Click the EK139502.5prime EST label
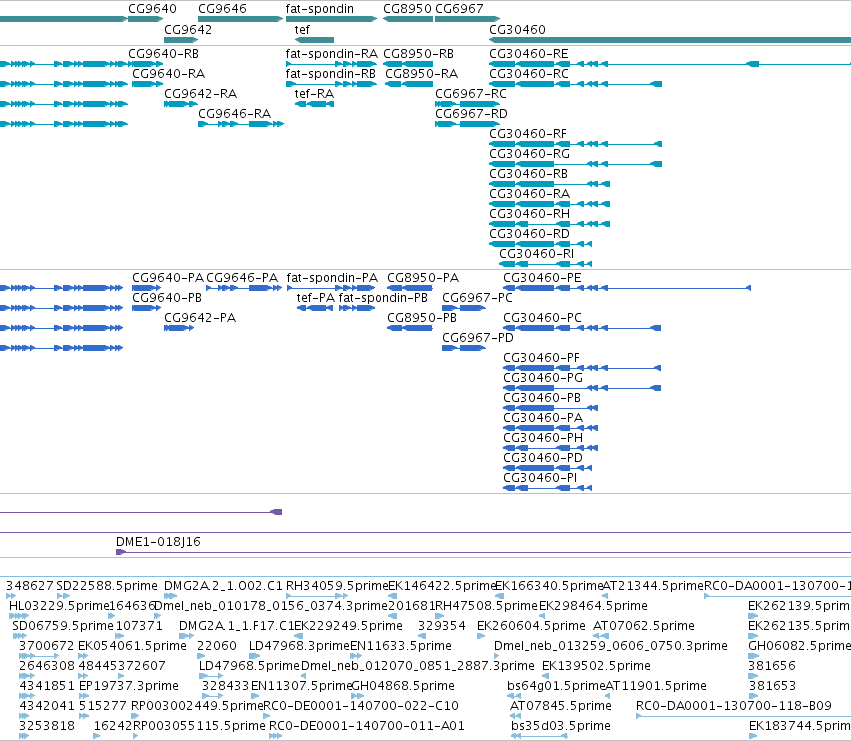The width and height of the screenshot is (851, 741). pyautogui.click(x=596, y=667)
